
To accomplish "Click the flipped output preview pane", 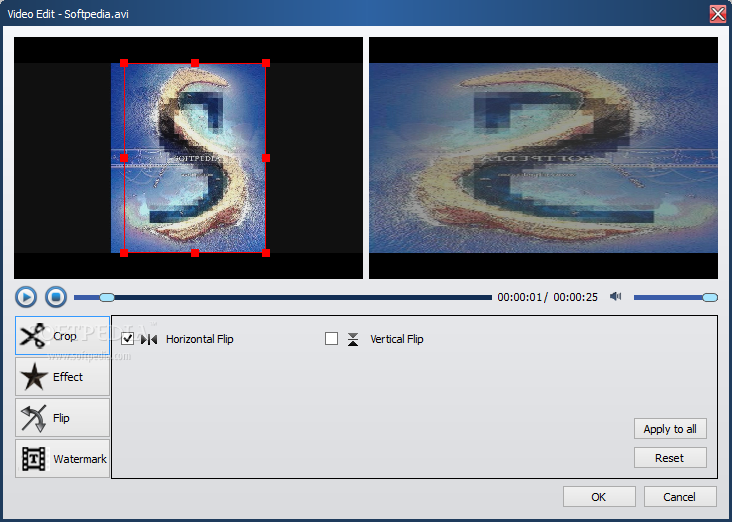I will coord(543,158).
